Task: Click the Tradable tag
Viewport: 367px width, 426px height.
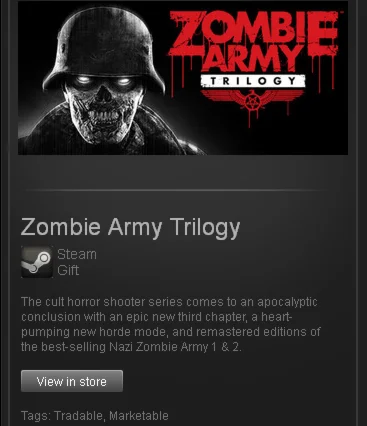Action: (x=78, y=416)
